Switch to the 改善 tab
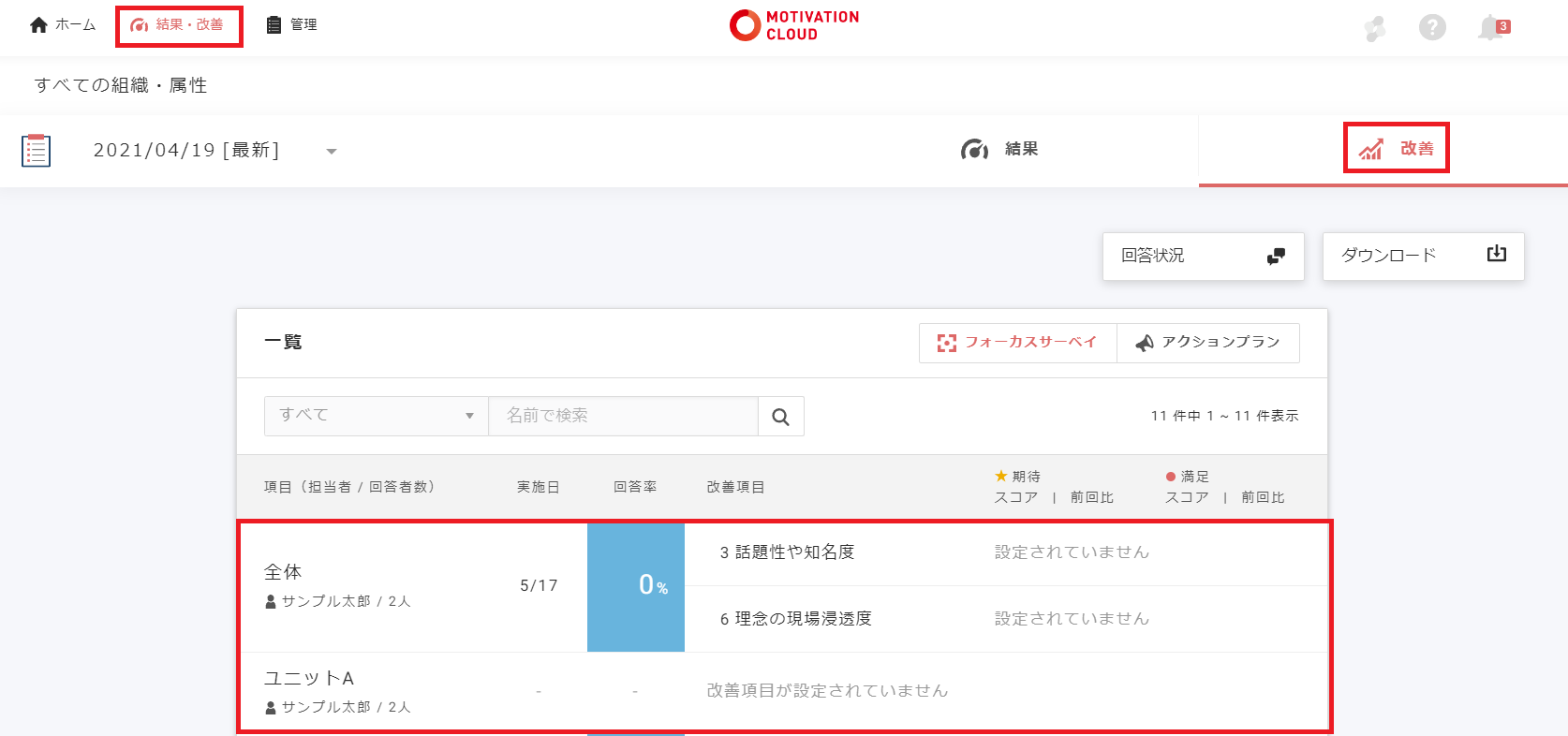This screenshot has height=736, width=1568. (x=1397, y=149)
